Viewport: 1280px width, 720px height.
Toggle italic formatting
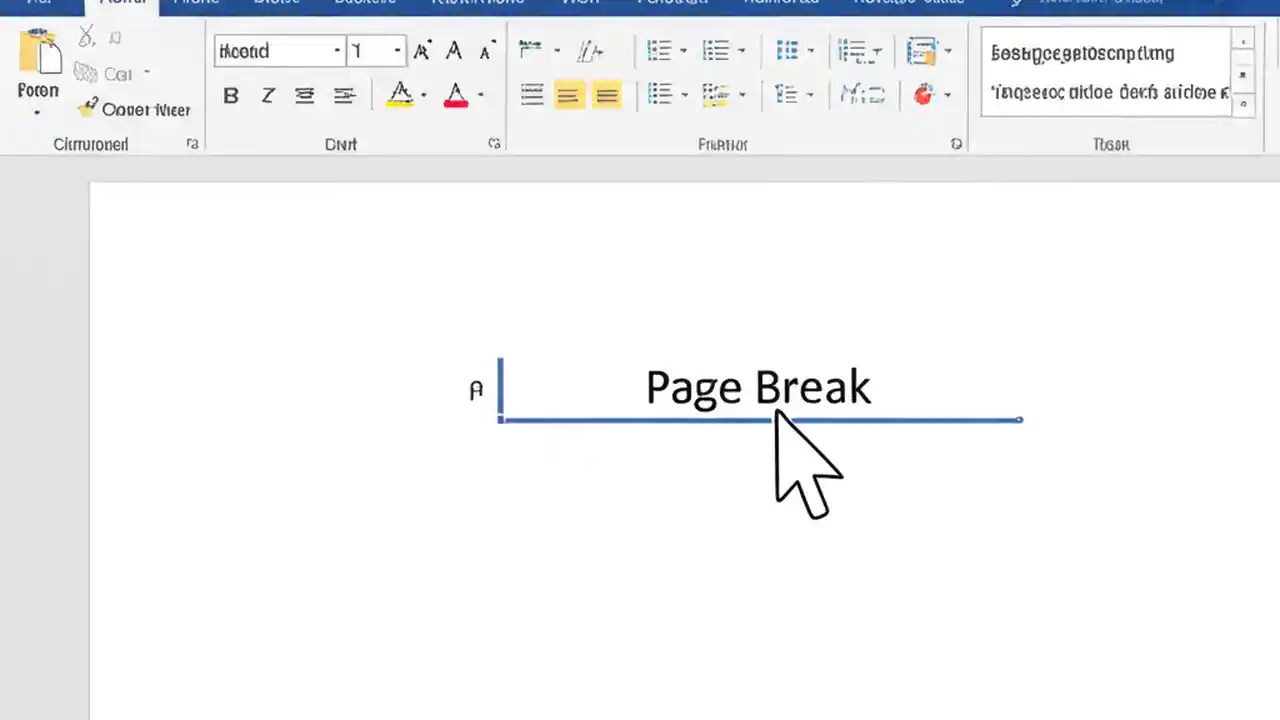click(268, 95)
